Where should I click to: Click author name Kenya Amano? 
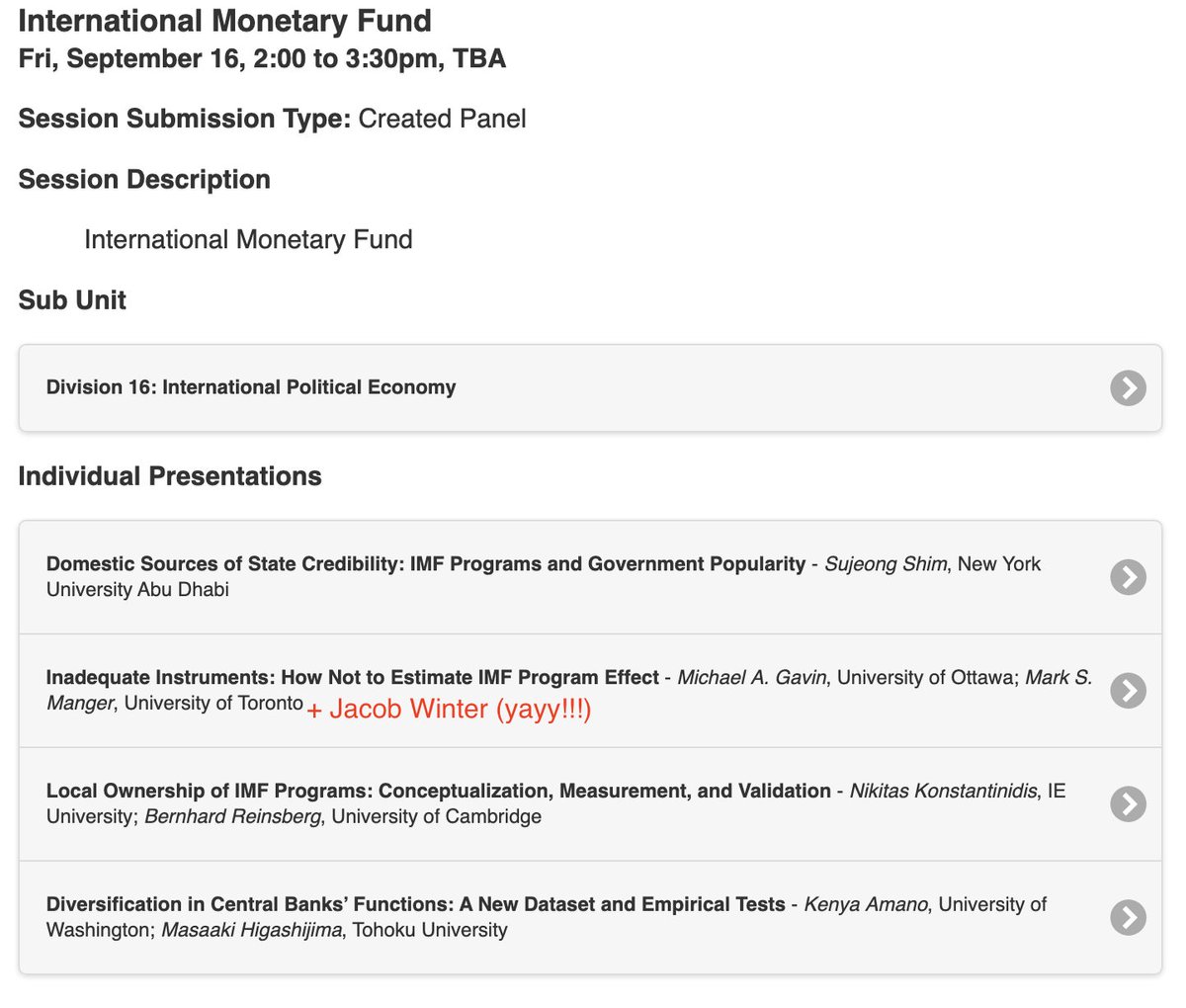866,905
